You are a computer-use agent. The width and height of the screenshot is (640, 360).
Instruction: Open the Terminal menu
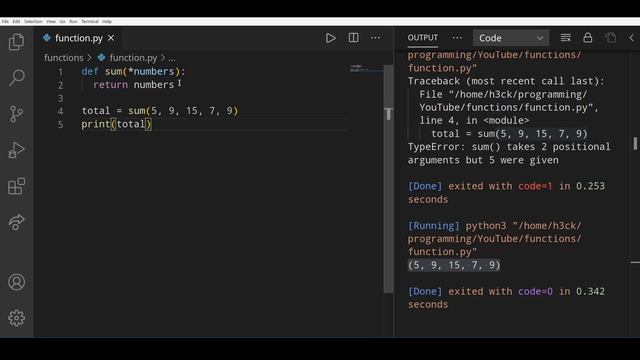tap(90, 21)
